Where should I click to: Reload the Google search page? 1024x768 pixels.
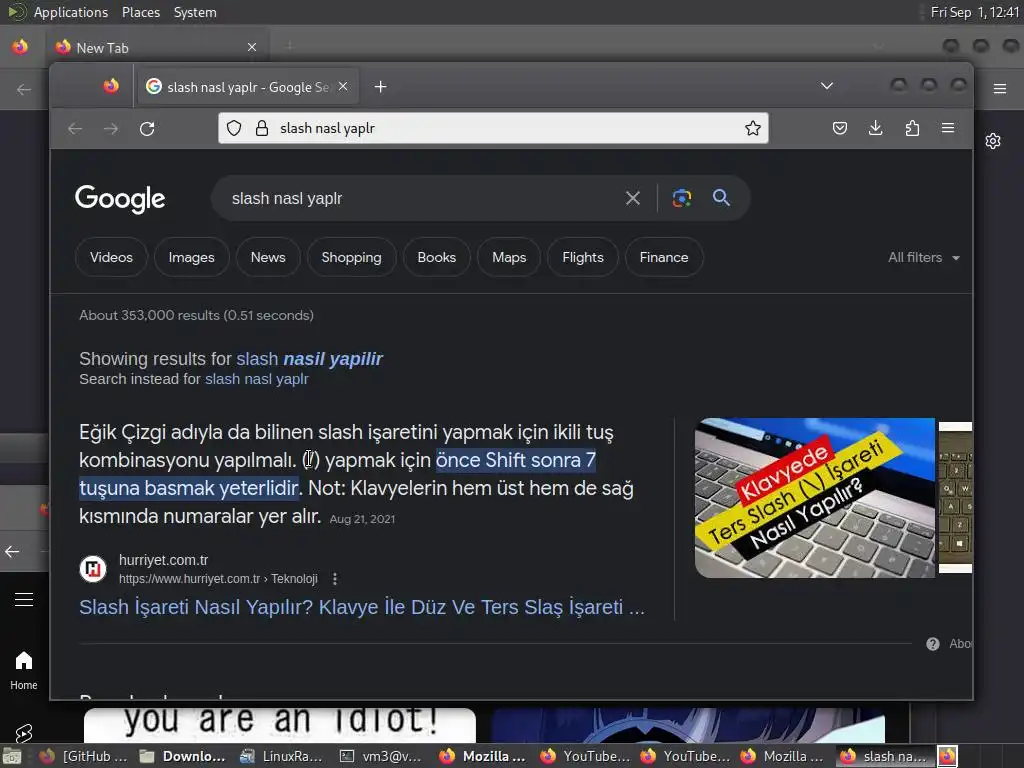click(147, 129)
